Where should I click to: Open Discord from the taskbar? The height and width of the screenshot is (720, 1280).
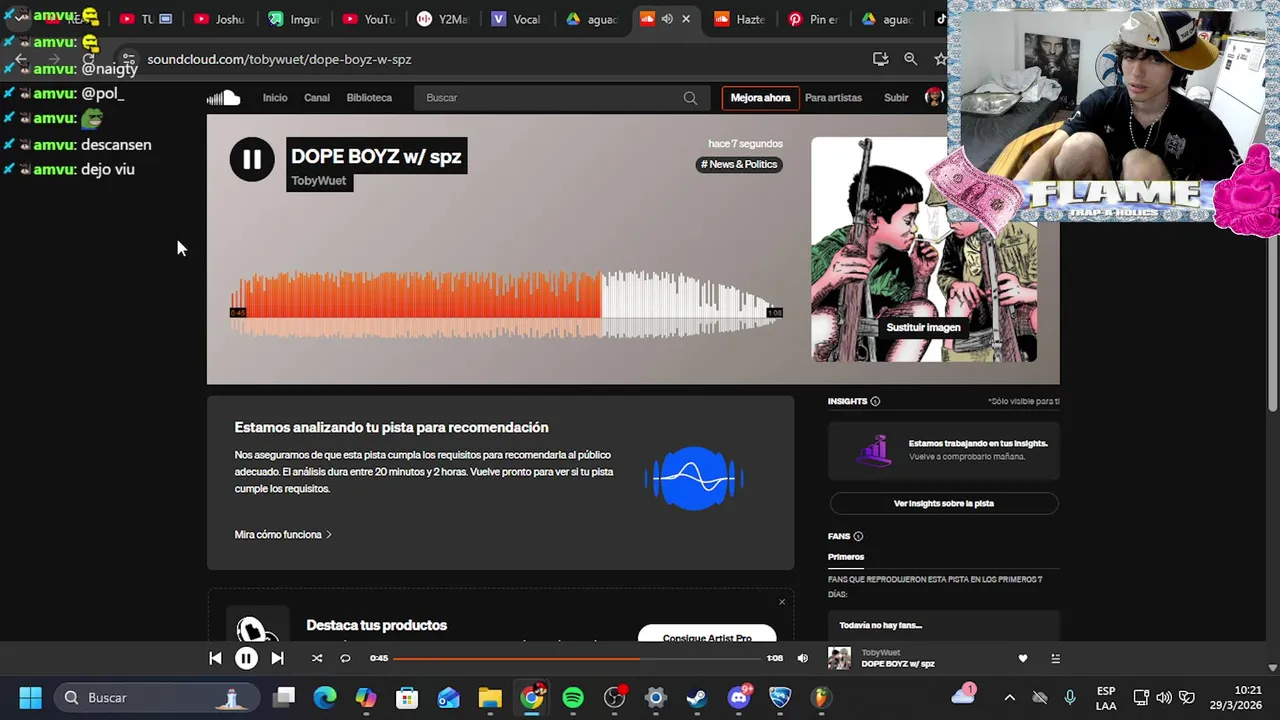pyautogui.click(x=739, y=697)
